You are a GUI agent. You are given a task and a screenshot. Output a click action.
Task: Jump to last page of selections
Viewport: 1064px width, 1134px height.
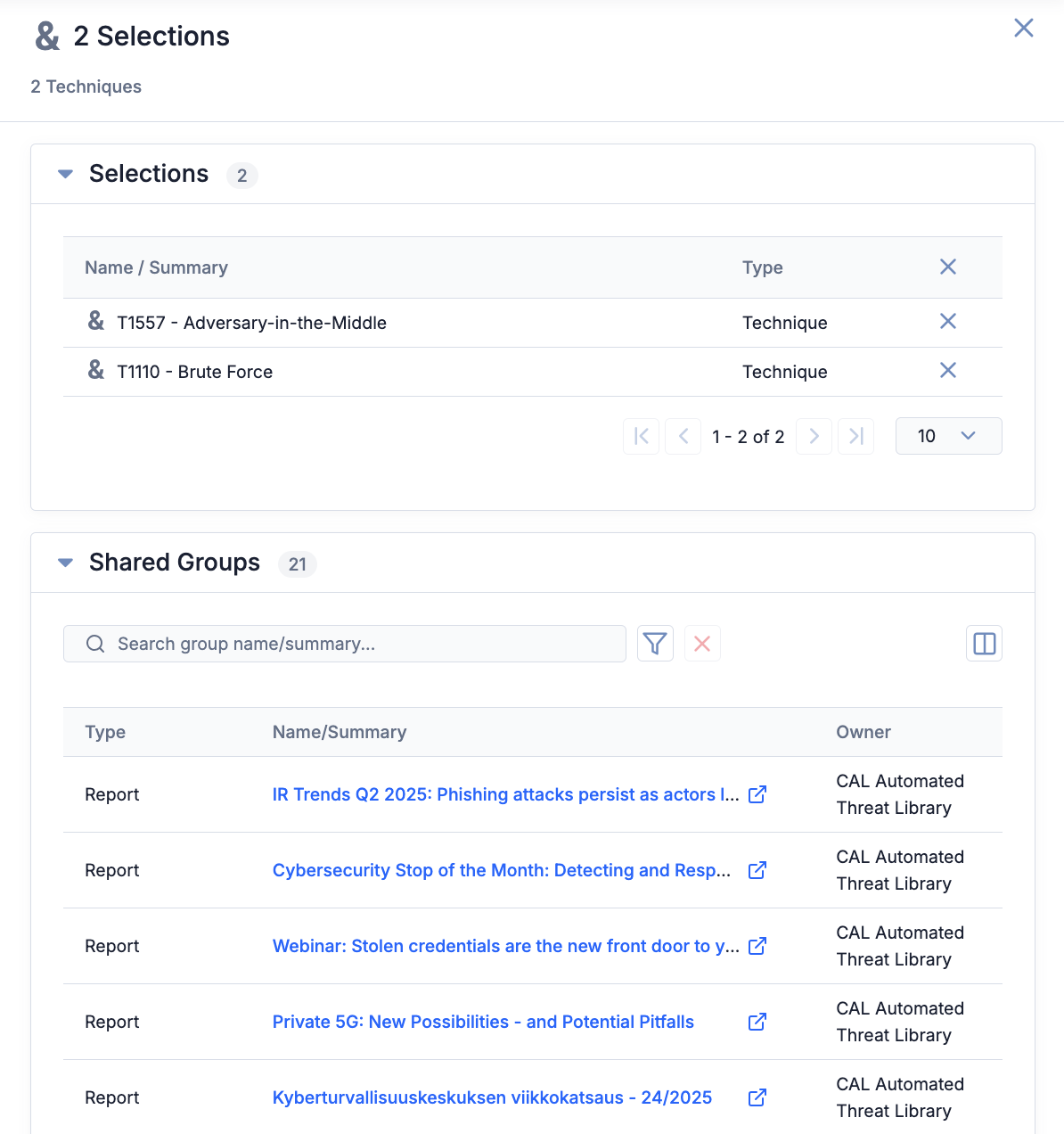(855, 436)
